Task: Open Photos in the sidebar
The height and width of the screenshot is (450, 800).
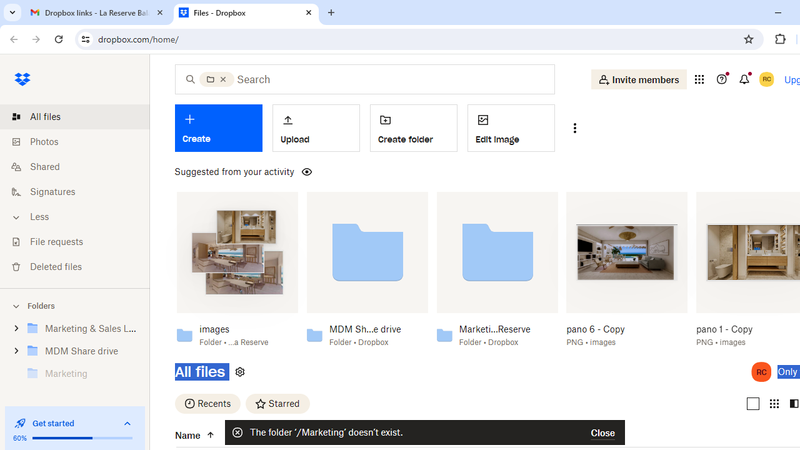Action: (44, 142)
